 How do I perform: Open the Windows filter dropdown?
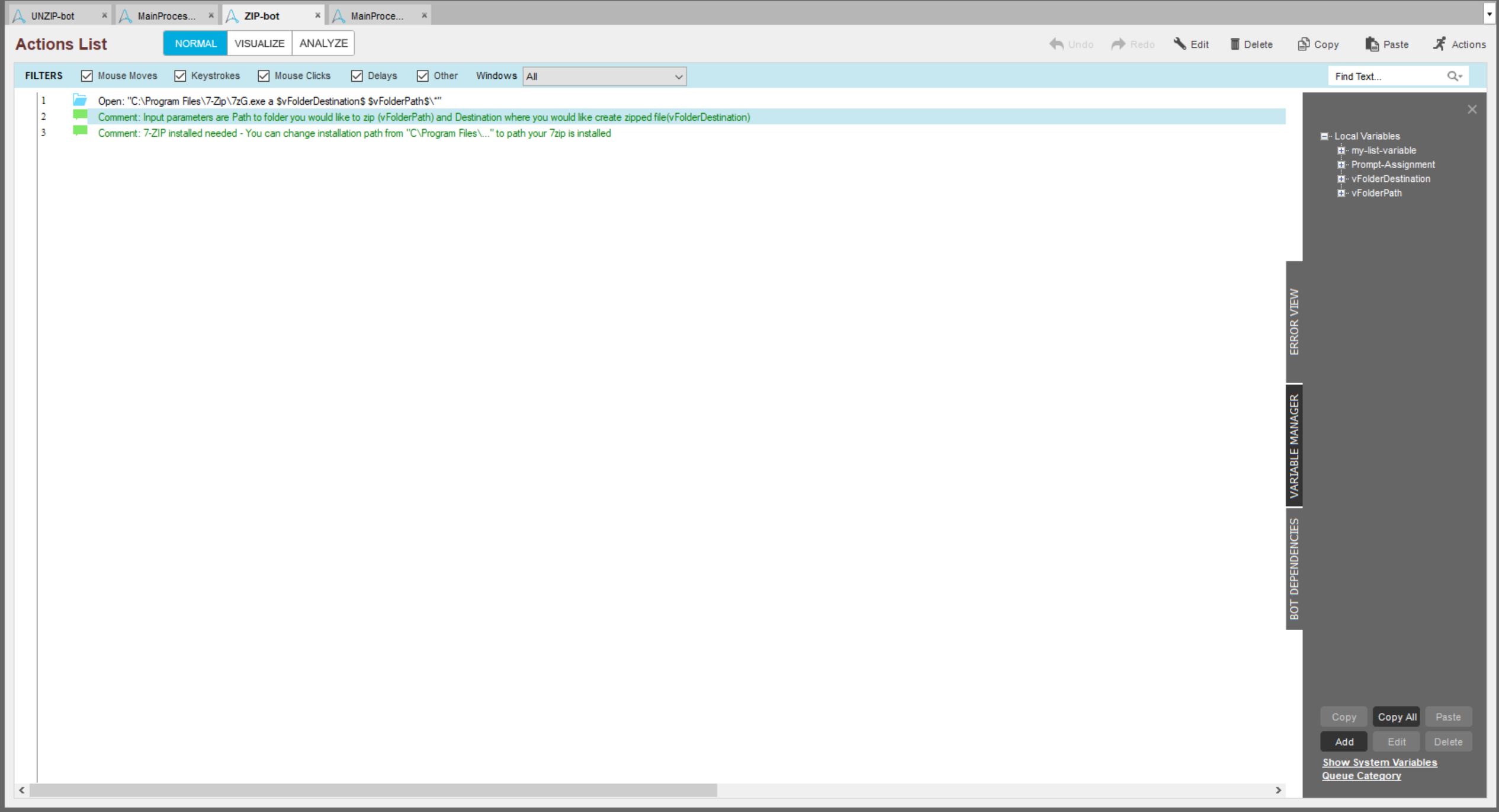[x=604, y=76]
